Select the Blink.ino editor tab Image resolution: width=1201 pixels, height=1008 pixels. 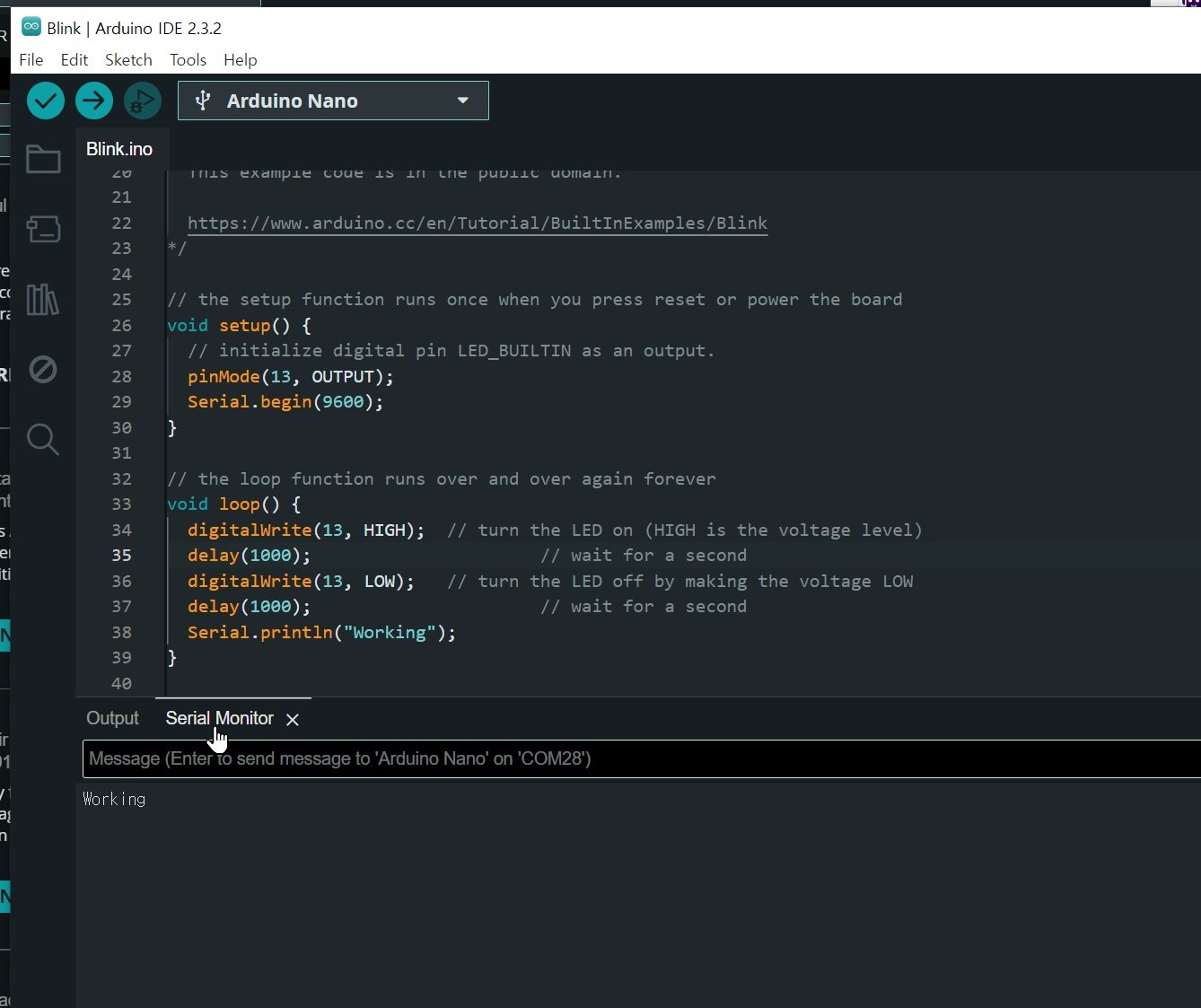119,149
